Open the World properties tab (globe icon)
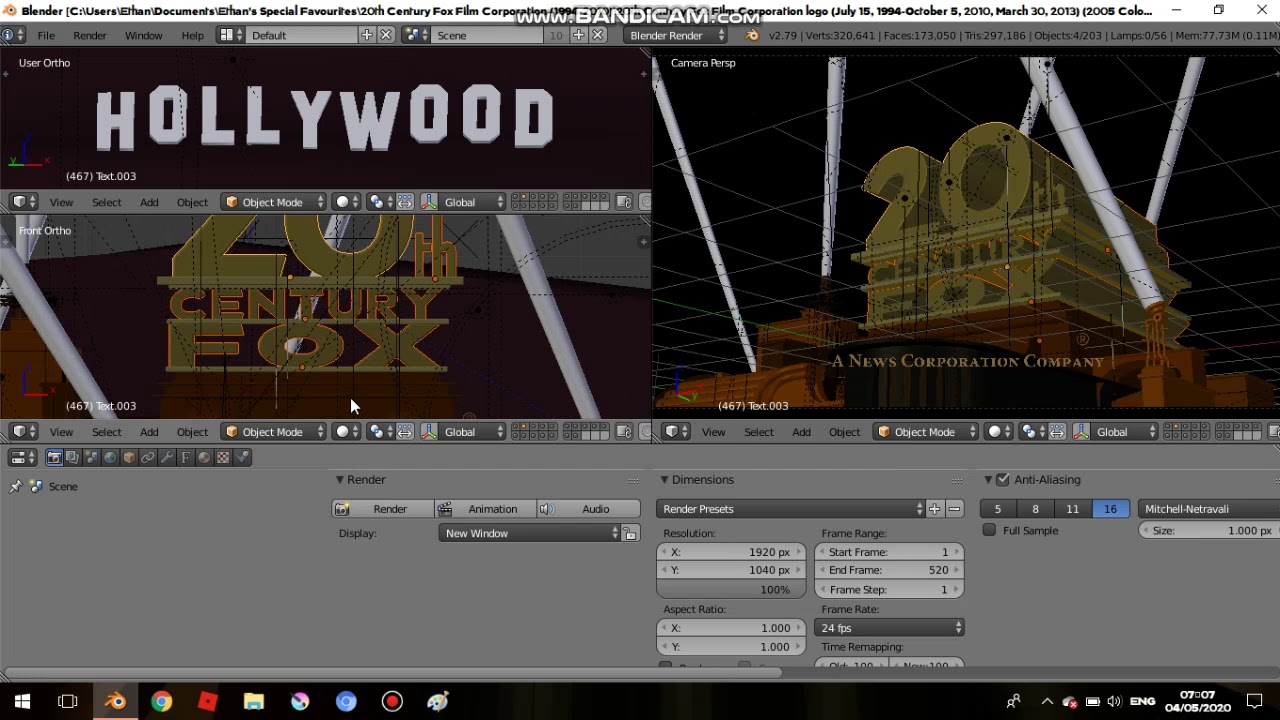 click(x=110, y=457)
